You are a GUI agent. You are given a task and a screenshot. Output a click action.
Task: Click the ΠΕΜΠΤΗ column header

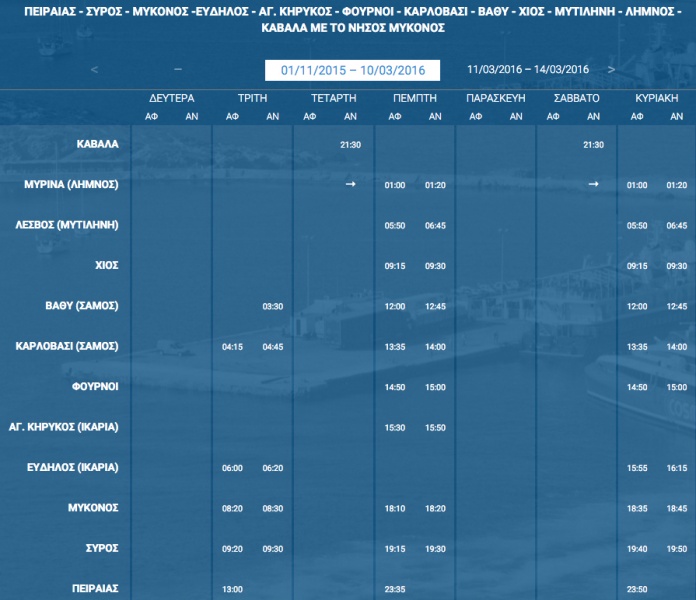(x=415, y=98)
